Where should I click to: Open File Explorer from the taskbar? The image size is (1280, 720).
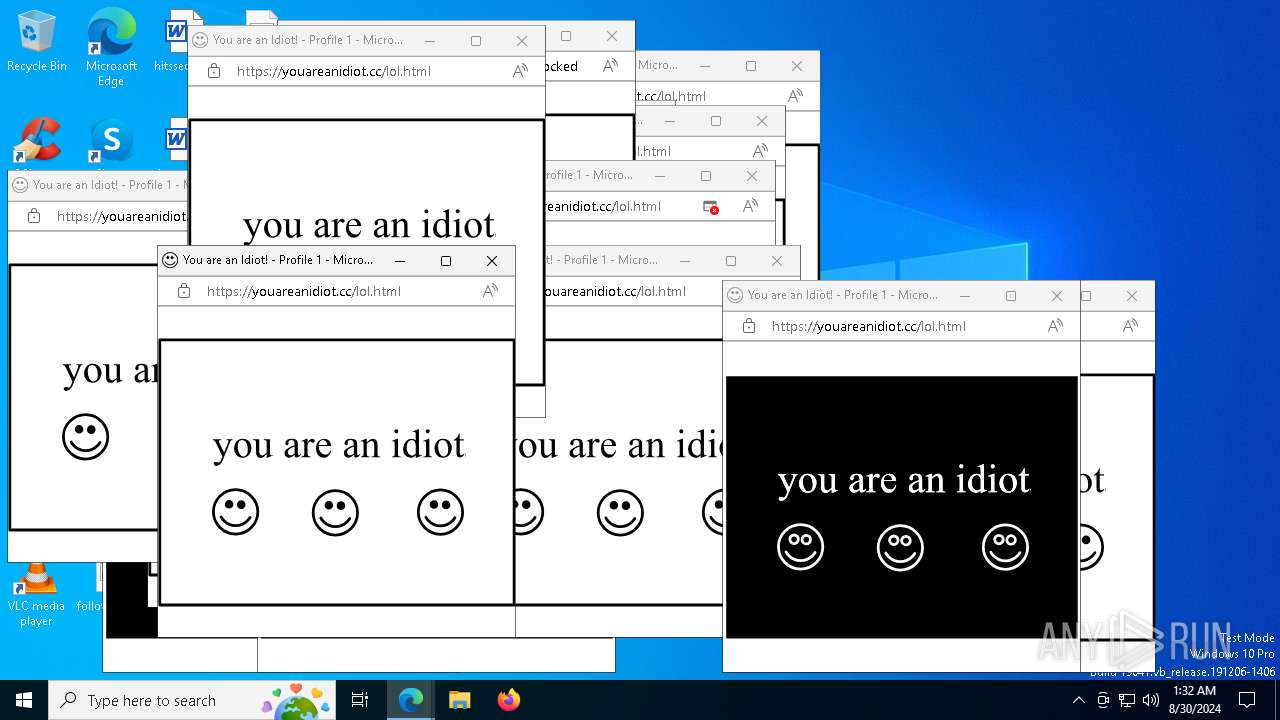459,700
